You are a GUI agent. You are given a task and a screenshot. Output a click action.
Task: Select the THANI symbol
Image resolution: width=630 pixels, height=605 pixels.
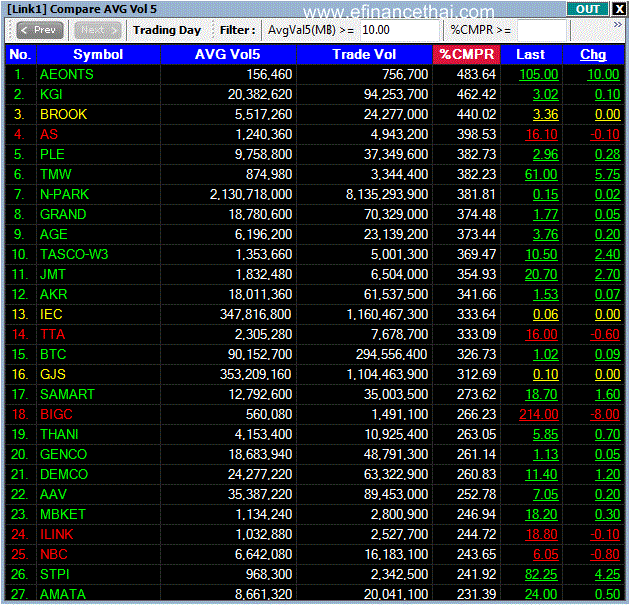[59, 434]
